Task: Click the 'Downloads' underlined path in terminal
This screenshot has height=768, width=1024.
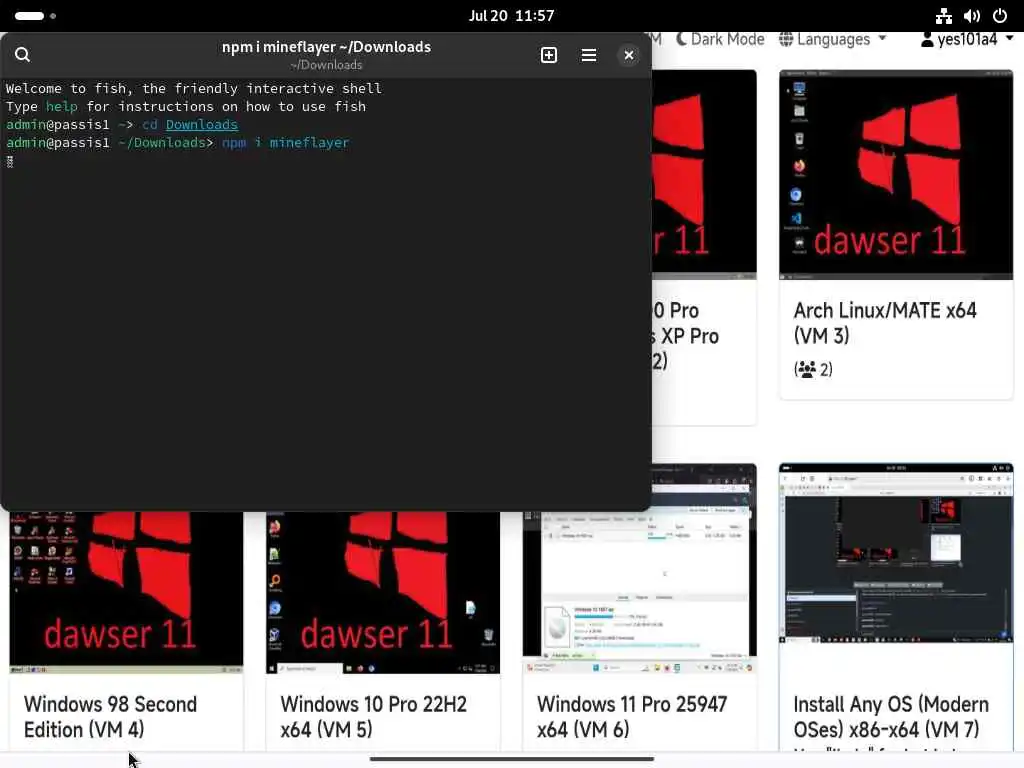Action: pos(202,124)
